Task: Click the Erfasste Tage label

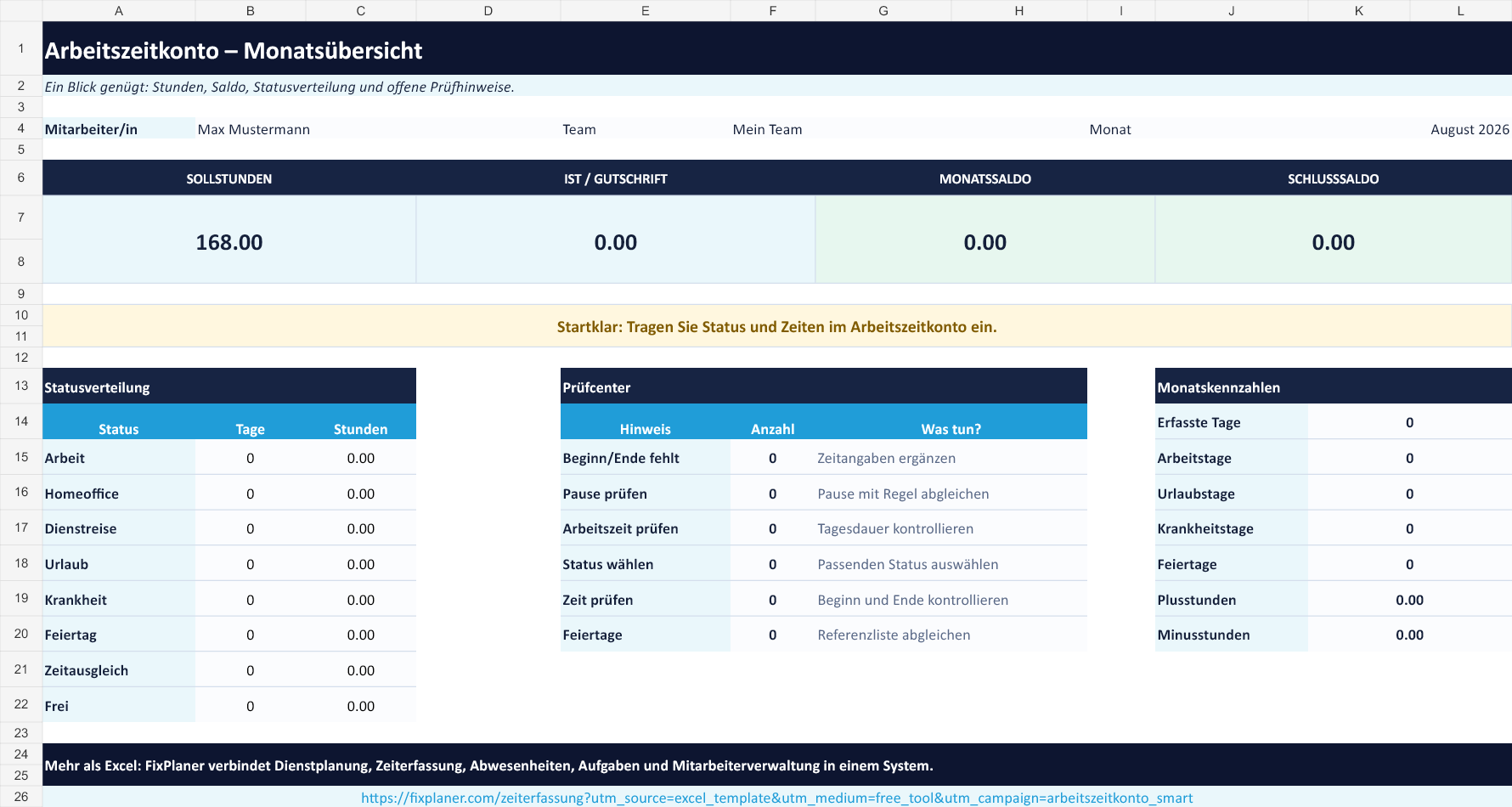Action: (1232, 422)
